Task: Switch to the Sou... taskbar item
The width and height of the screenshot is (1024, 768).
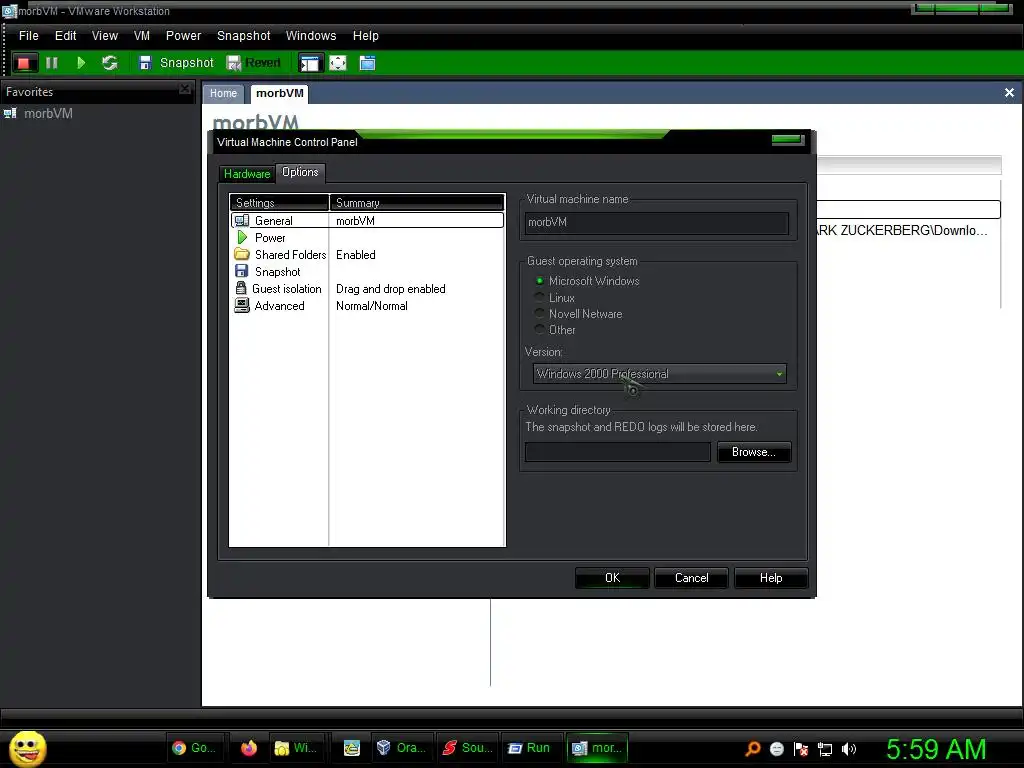Action: [468, 748]
